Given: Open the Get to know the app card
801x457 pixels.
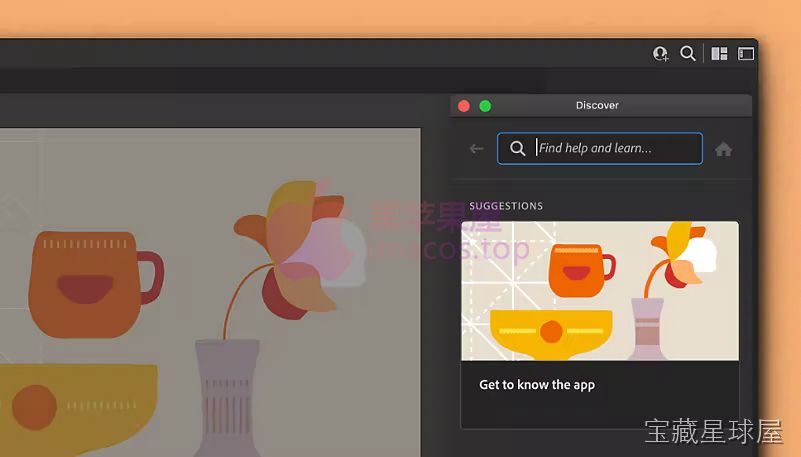Looking at the screenshot, I should tap(600, 325).
